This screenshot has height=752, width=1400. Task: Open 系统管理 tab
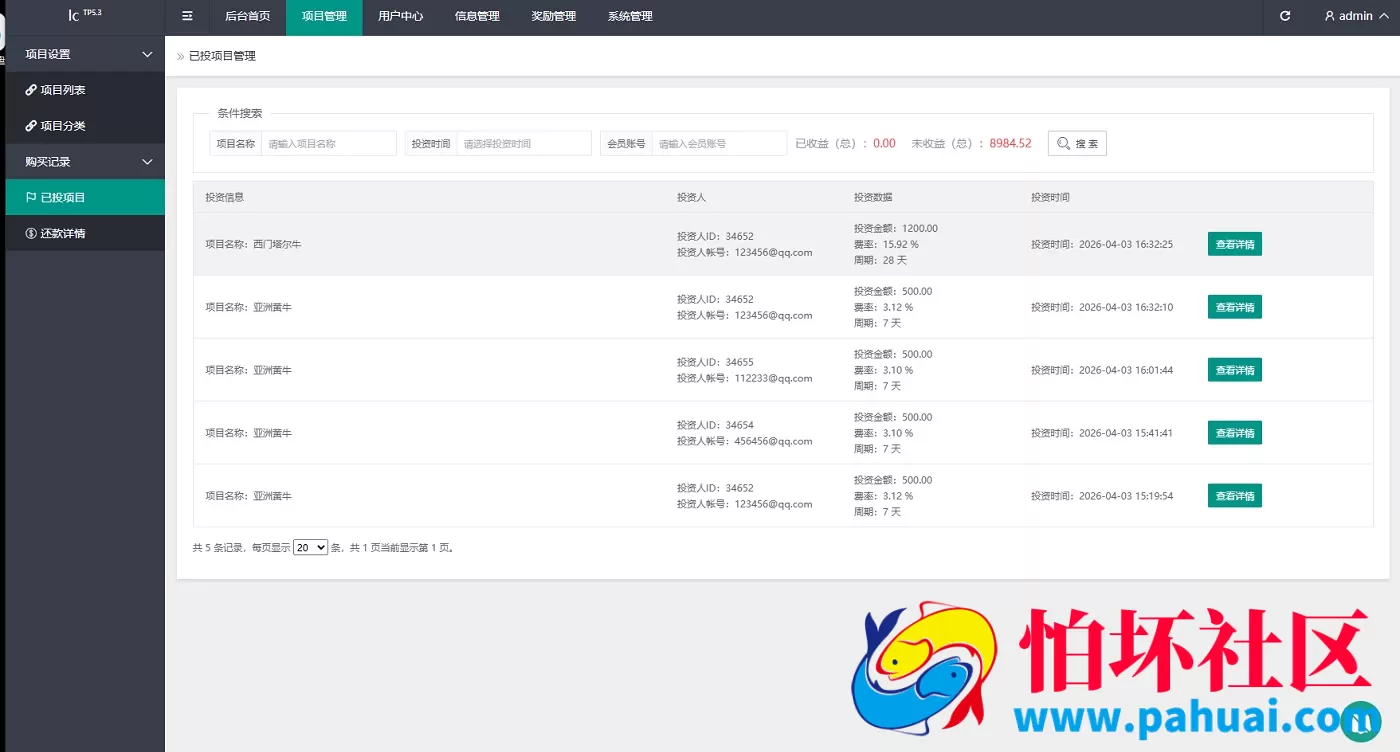(x=630, y=16)
